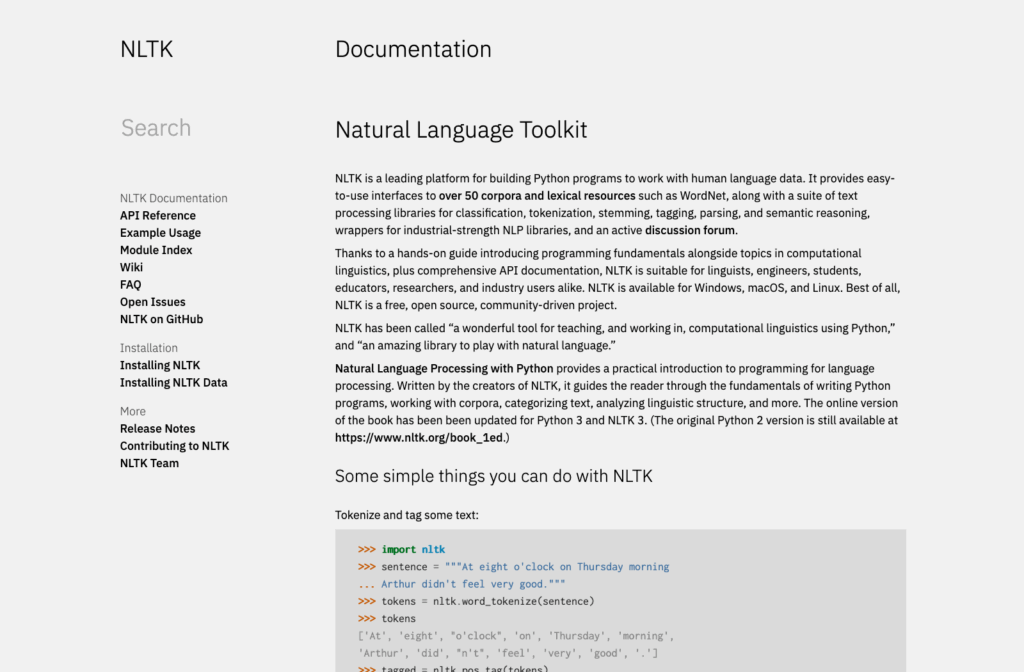The width and height of the screenshot is (1024, 672).
Task: Visit the NLTK Wiki
Action: point(131,267)
